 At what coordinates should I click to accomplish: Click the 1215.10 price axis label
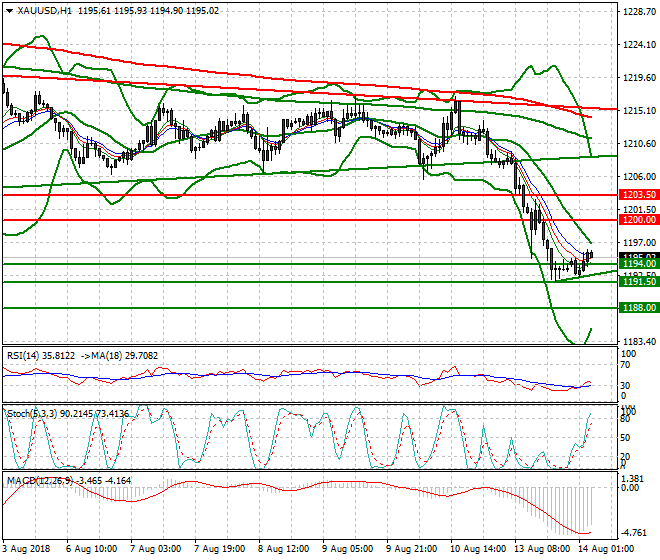tap(638, 111)
